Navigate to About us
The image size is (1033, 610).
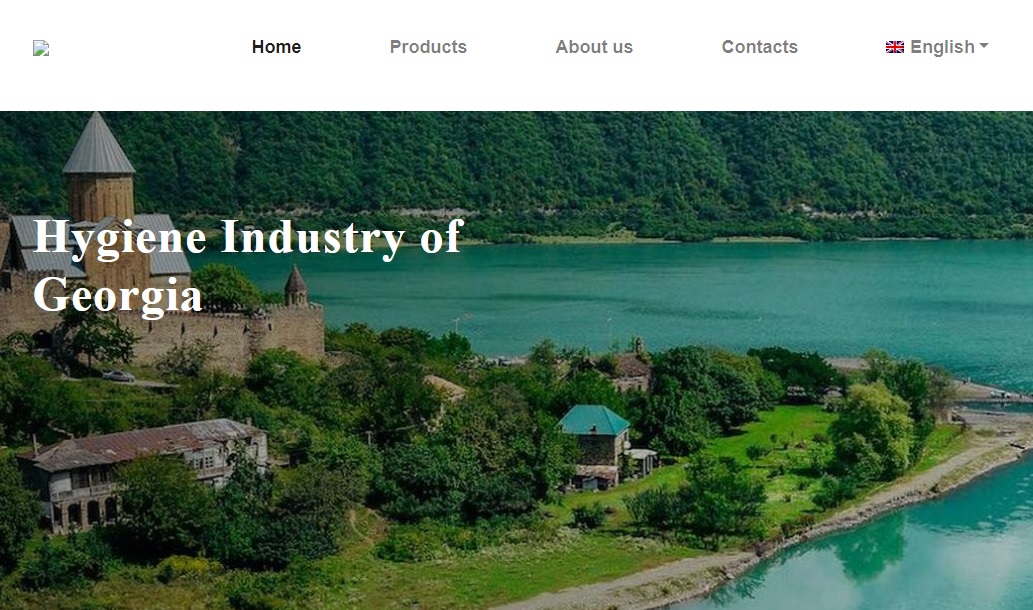click(x=594, y=47)
